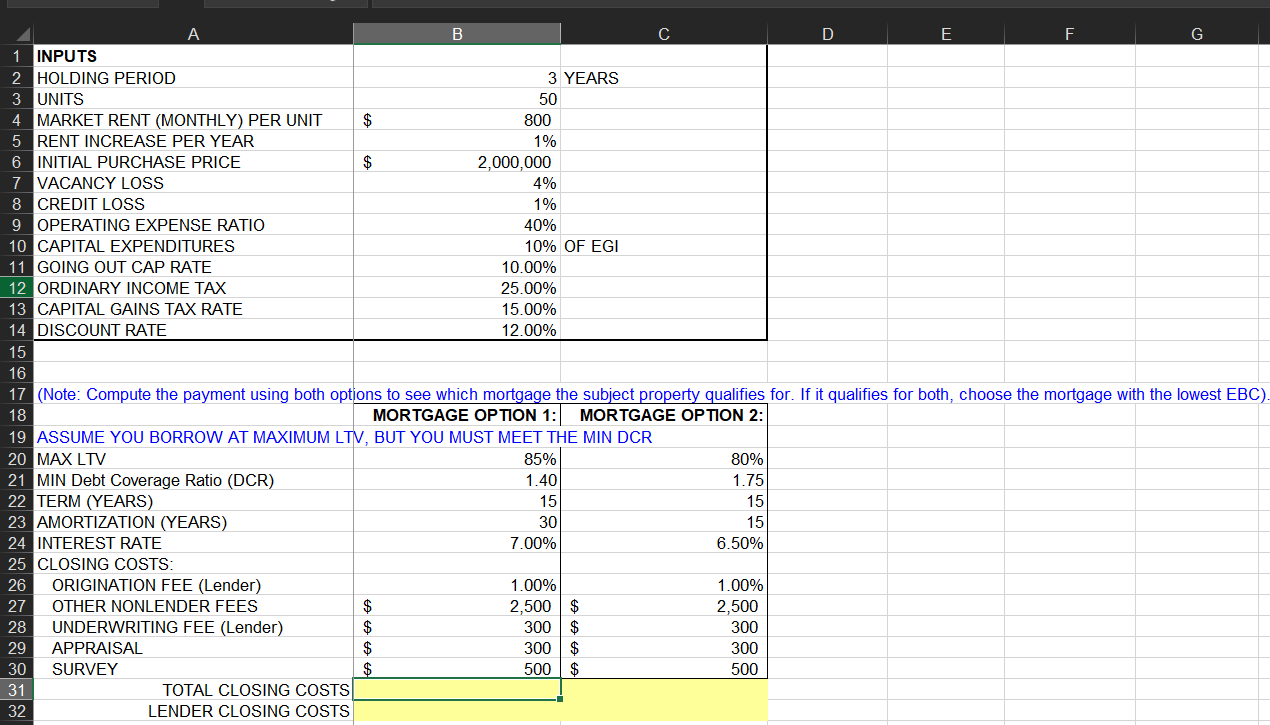Select column D header

click(x=827, y=34)
